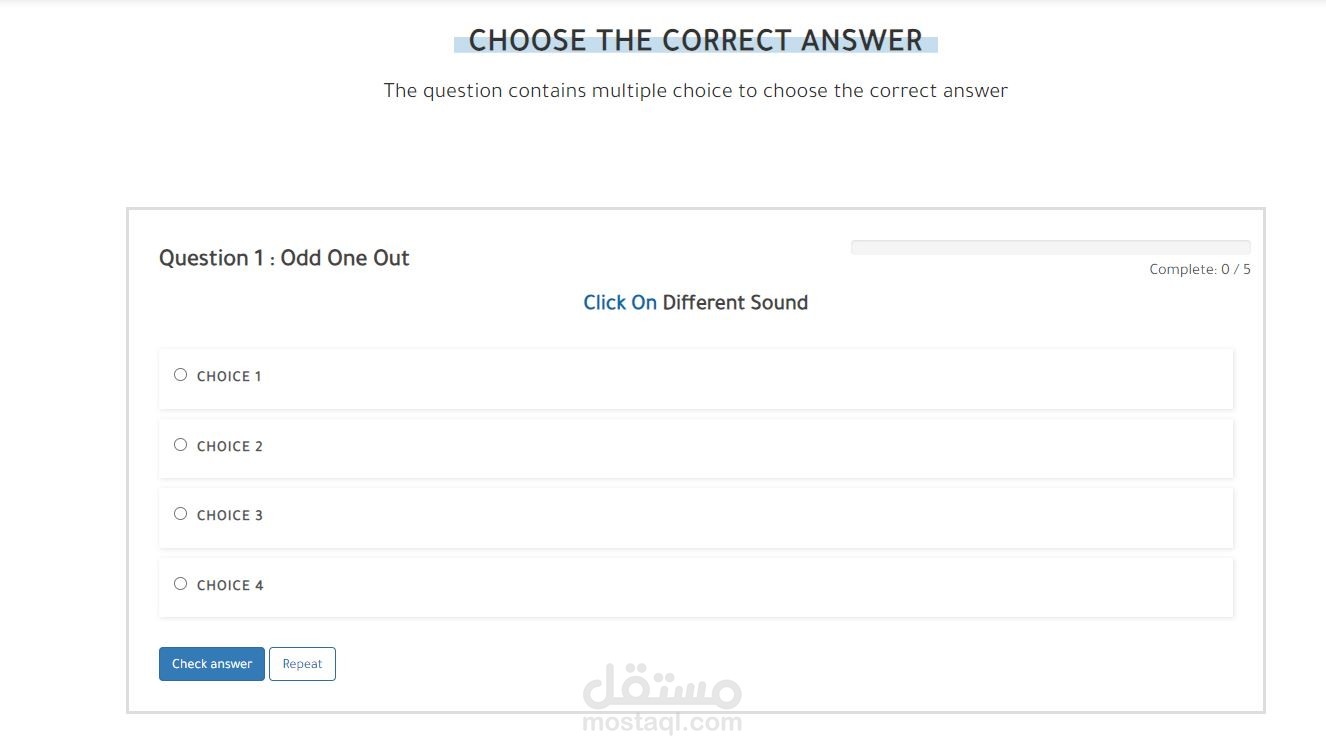Tap the "CHOICE 3" label text
The width and height of the screenshot is (1326, 751).
click(230, 516)
